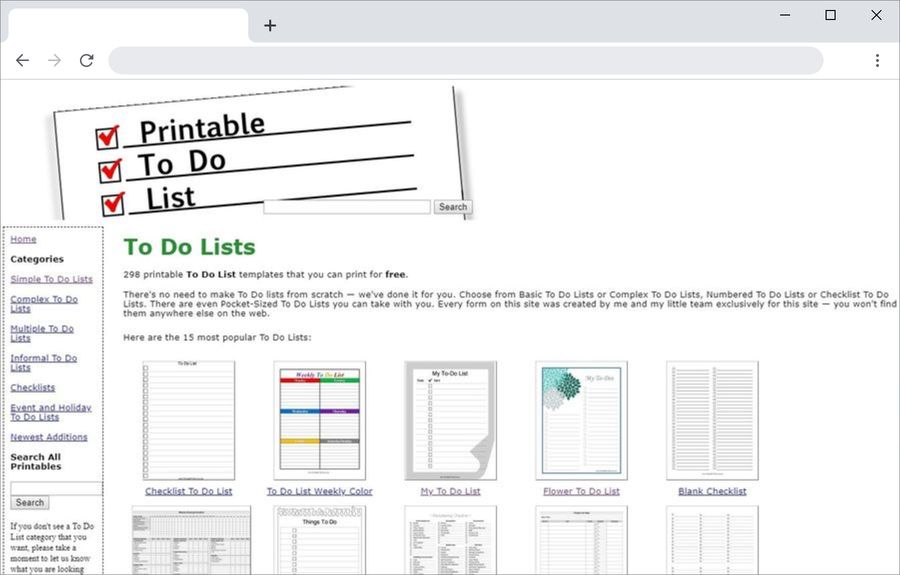This screenshot has width=900, height=575.
Task: Open the browser three-dot menu
Action: [877, 60]
